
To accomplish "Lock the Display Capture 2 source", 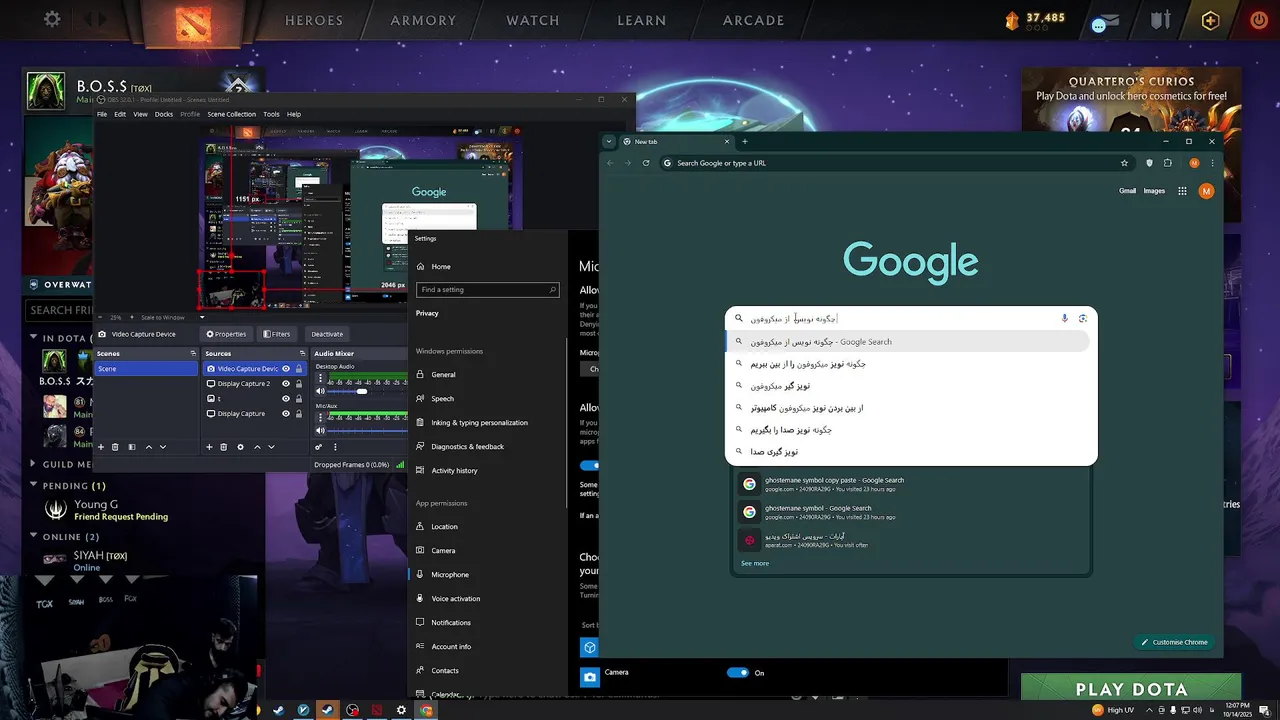I will [299, 384].
